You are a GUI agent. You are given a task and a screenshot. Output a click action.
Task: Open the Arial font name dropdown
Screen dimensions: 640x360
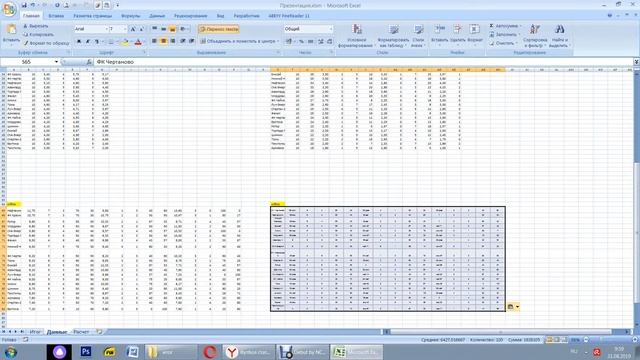point(107,29)
